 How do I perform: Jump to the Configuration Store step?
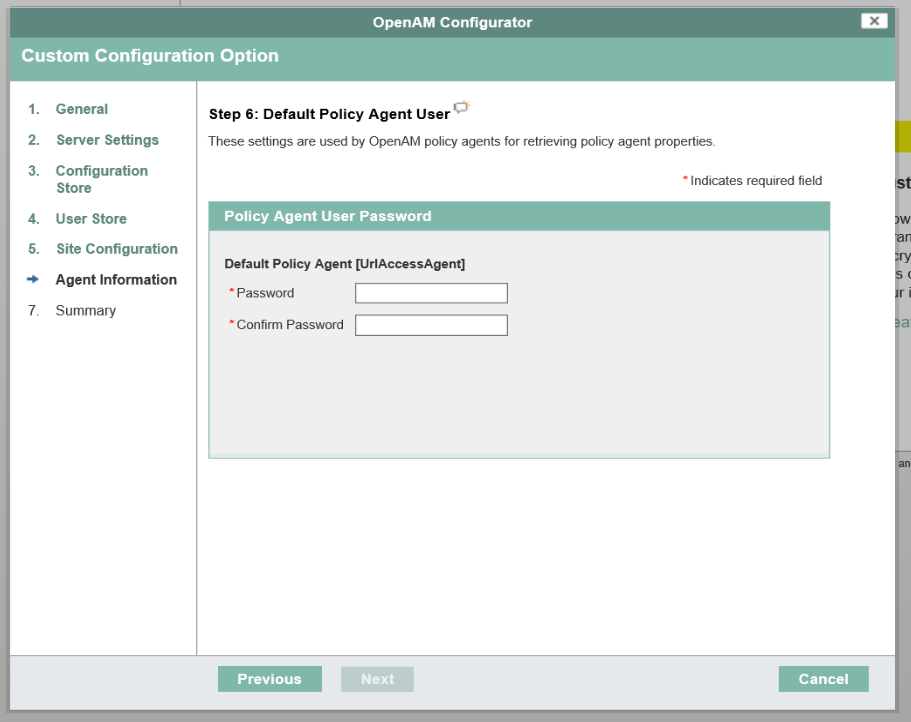(x=102, y=179)
